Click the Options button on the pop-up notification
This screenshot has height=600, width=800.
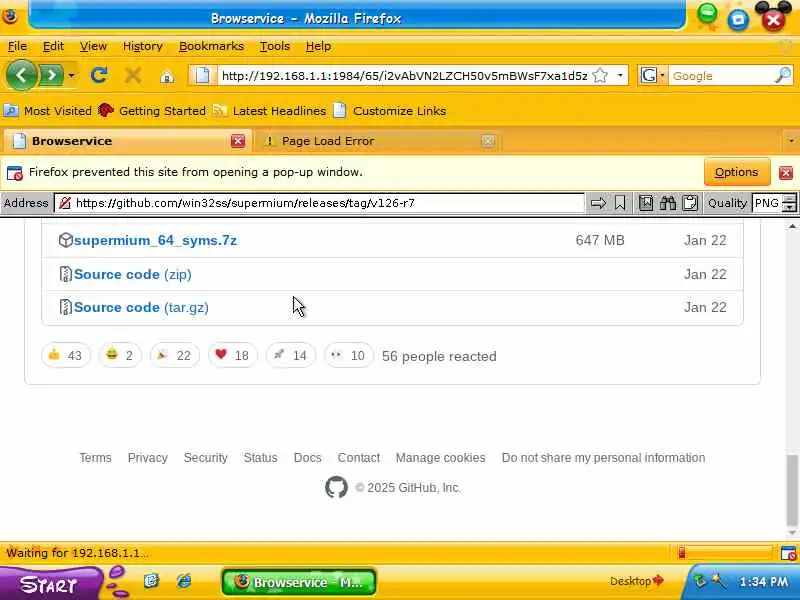(x=737, y=172)
